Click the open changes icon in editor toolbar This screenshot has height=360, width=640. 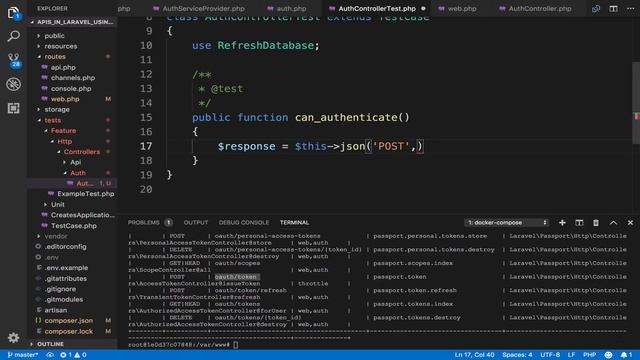tap(596, 9)
